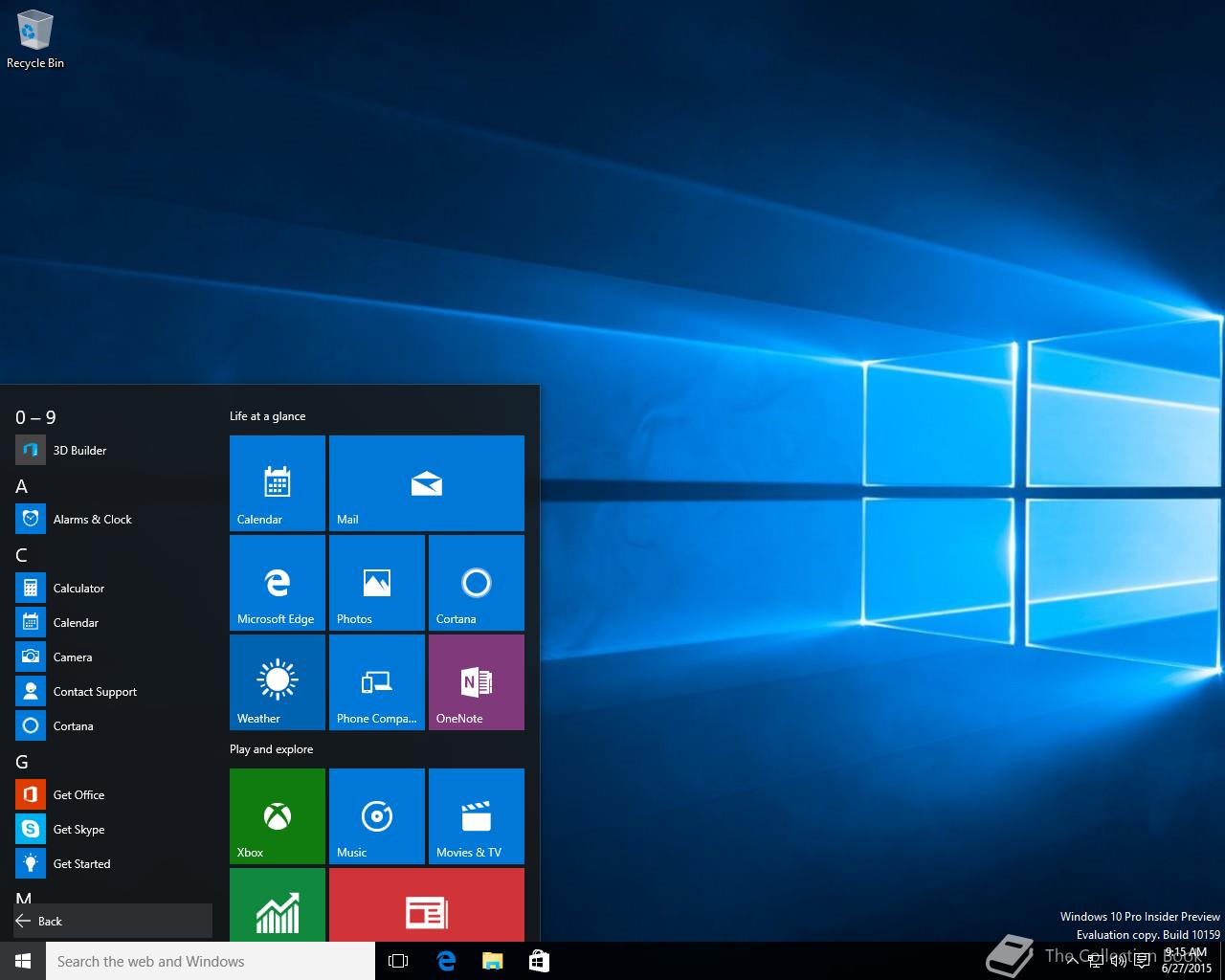
Task: Open the Action Center notifications icon
Action: click(1142, 961)
